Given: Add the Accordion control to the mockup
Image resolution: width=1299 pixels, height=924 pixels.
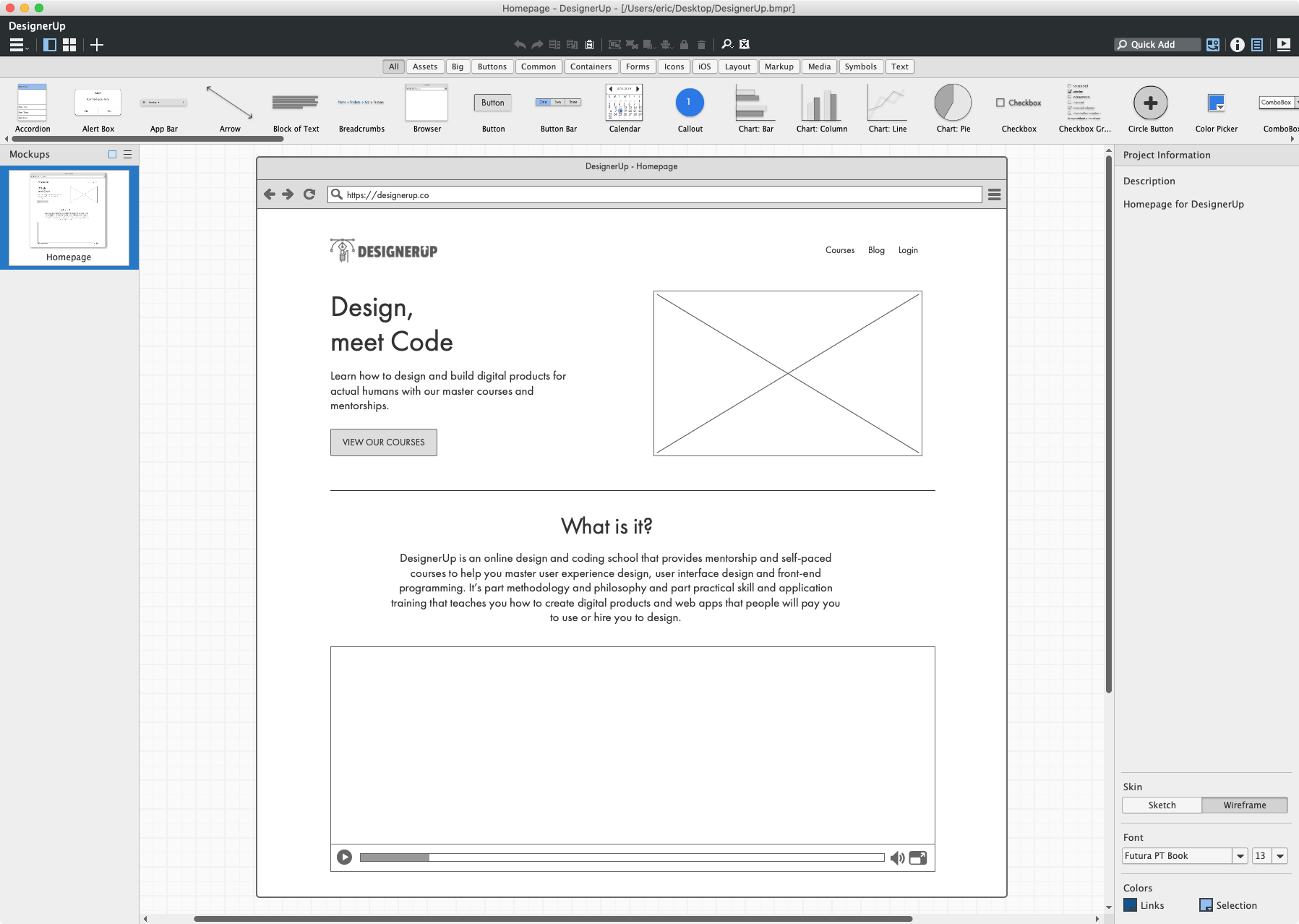Looking at the screenshot, I should tap(33, 108).
